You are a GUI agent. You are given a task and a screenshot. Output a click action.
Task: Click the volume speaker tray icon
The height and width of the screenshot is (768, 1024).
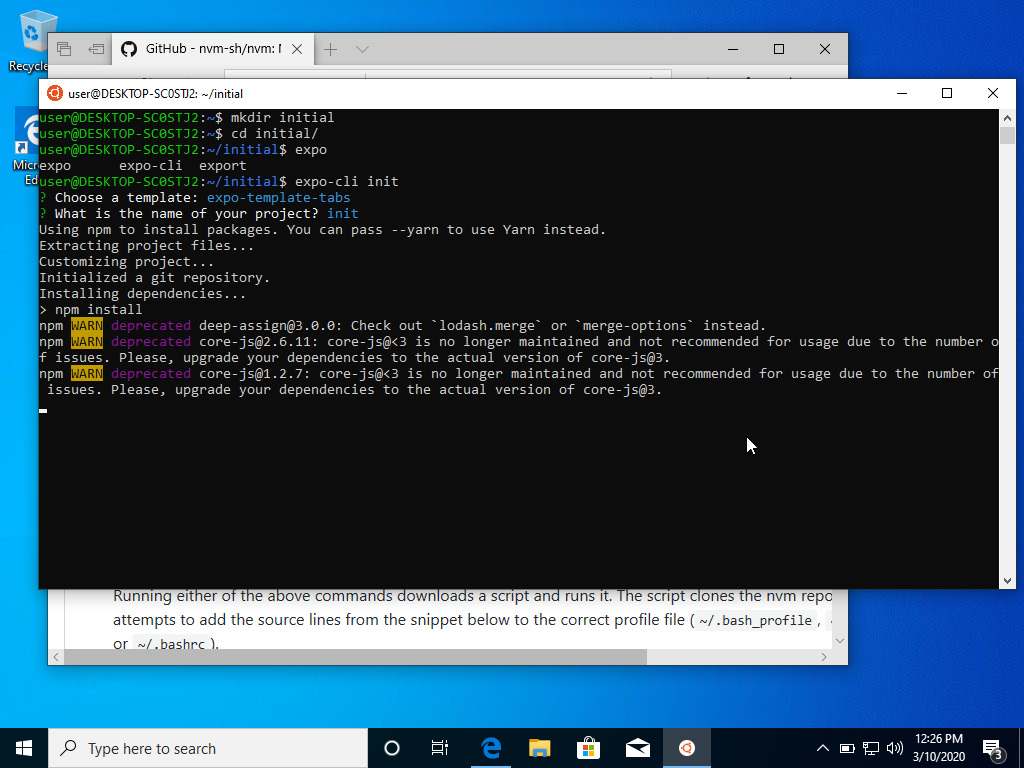895,748
